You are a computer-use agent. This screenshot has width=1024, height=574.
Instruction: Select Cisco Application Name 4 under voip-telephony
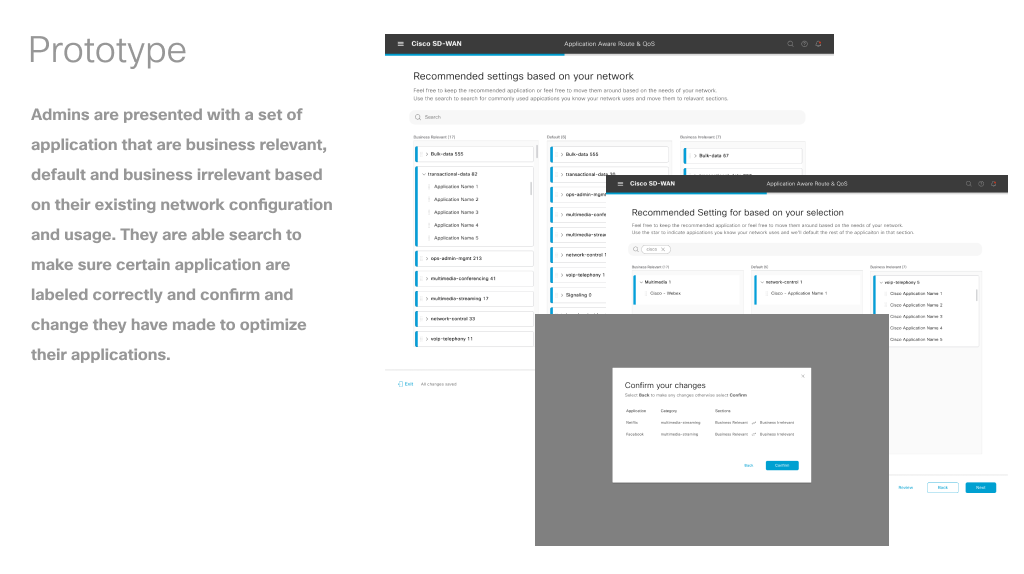pos(916,328)
